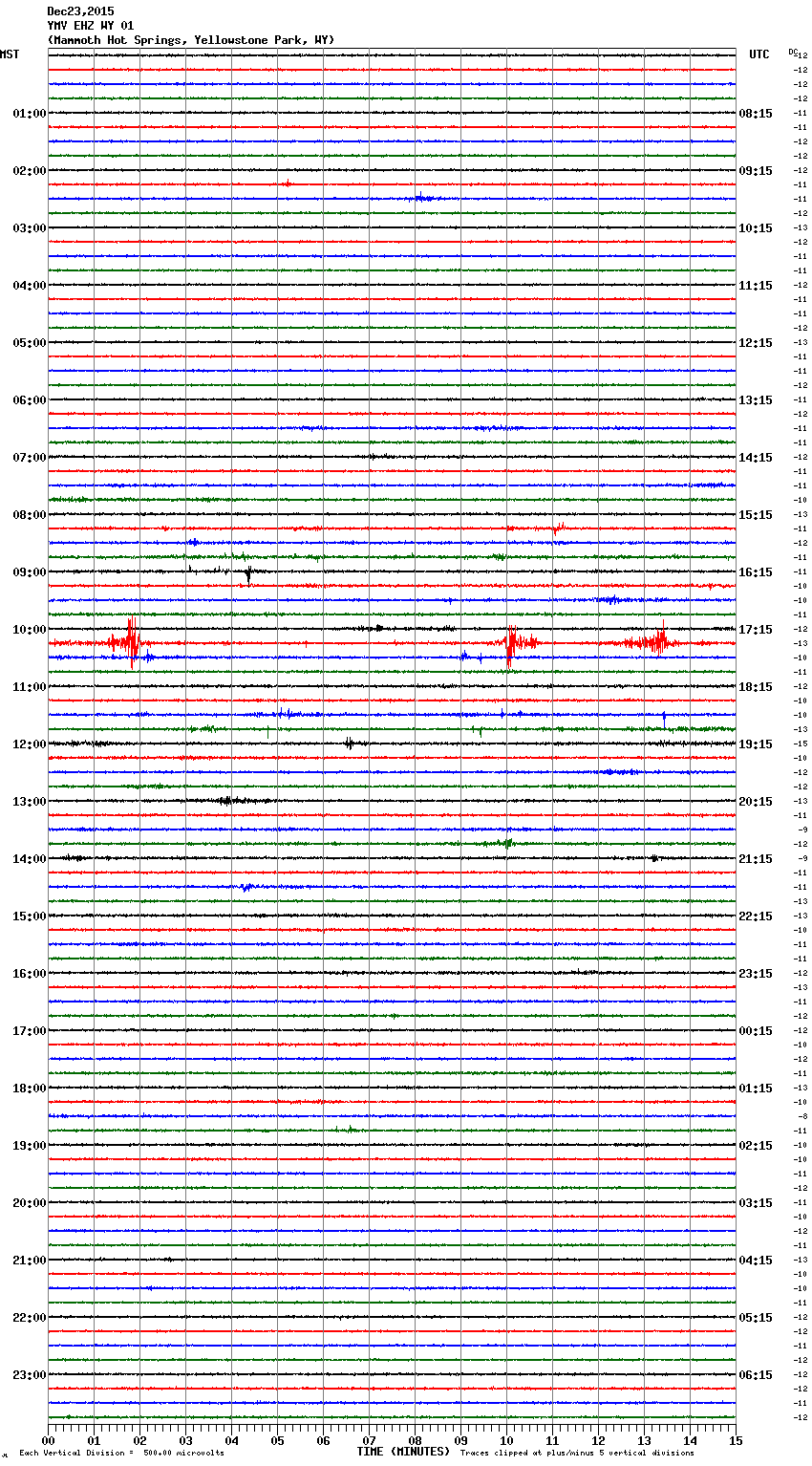812x1466 pixels.
Task: Select minute tick 13 on bottom axis
Action: (x=644, y=1440)
